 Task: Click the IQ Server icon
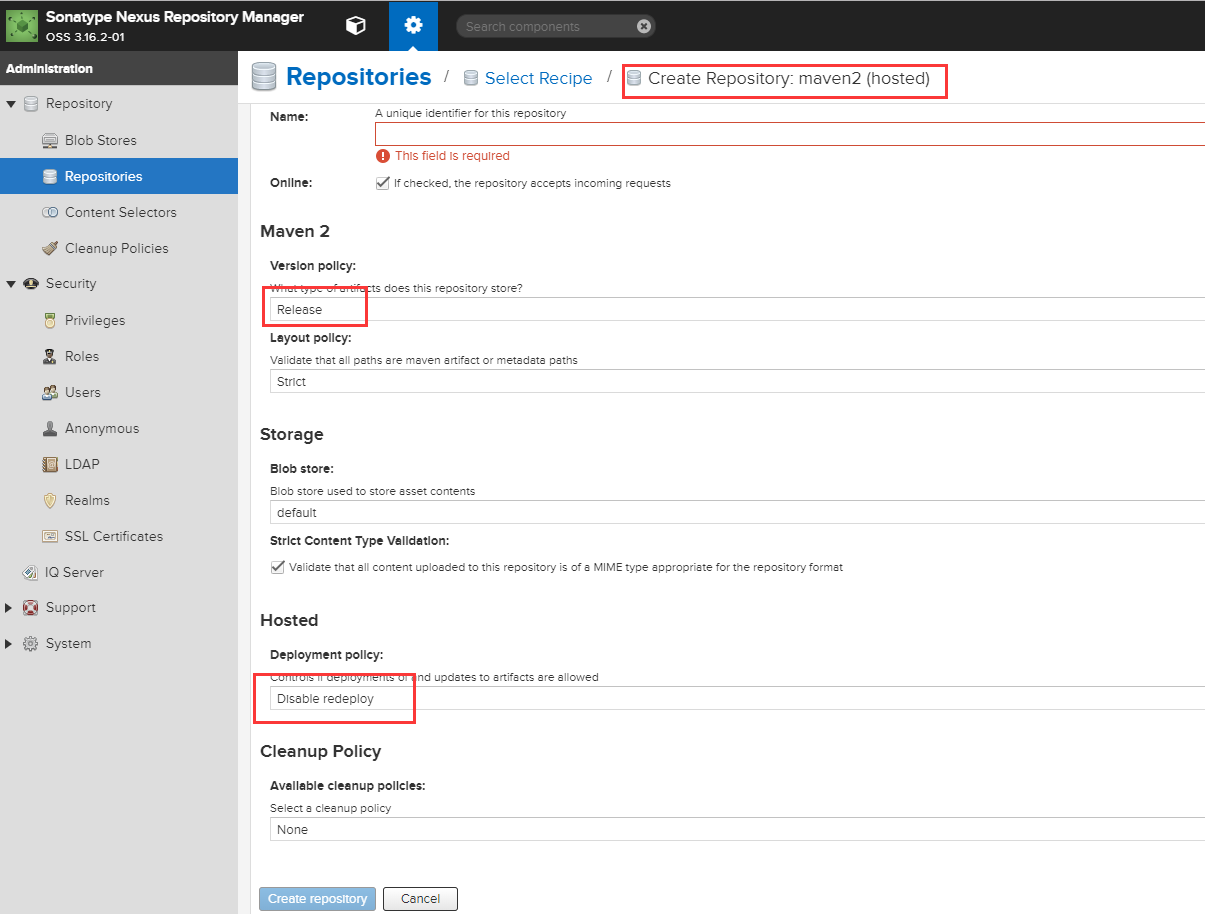31,572
